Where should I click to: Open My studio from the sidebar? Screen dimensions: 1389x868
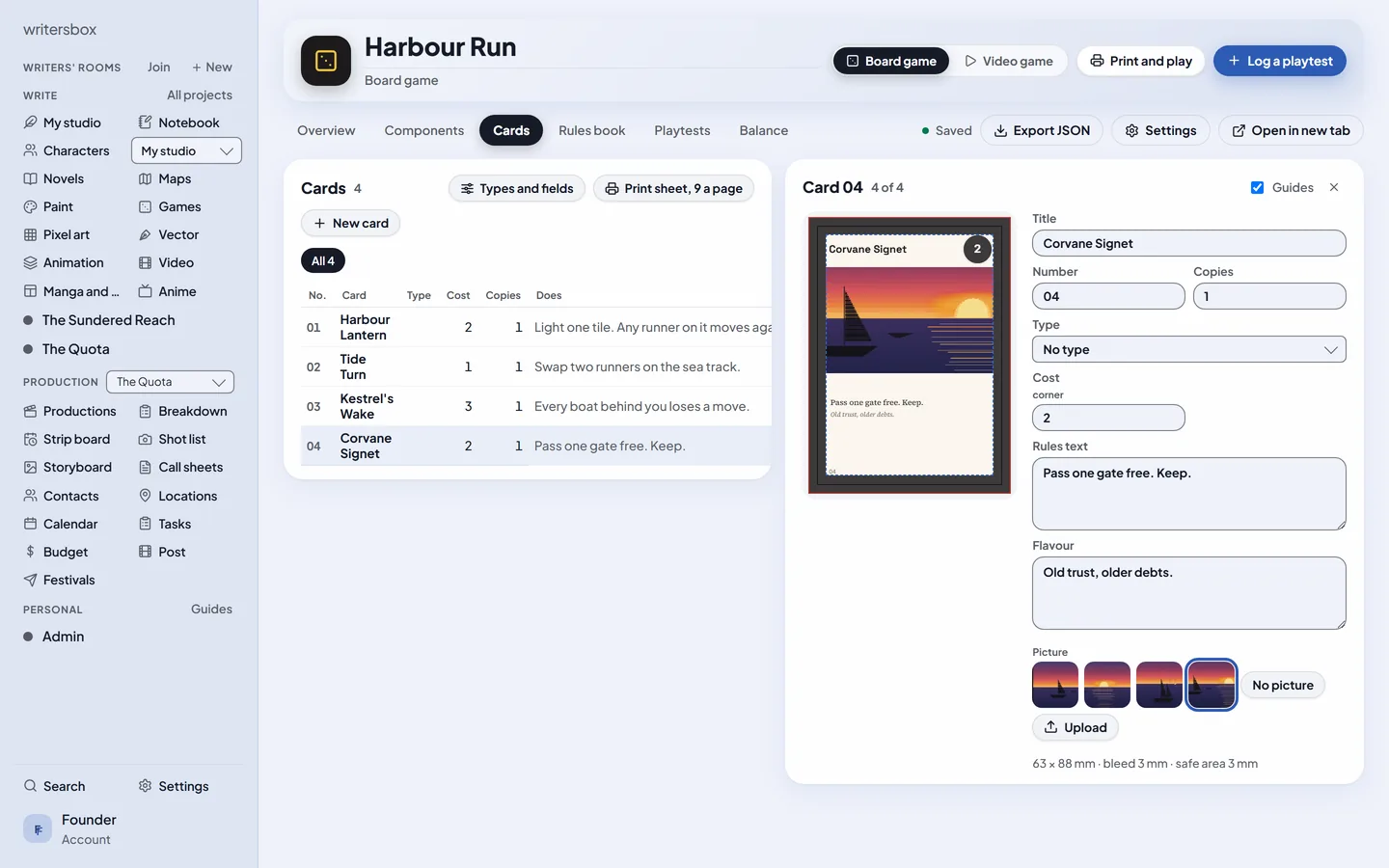(x=63, y=122)
